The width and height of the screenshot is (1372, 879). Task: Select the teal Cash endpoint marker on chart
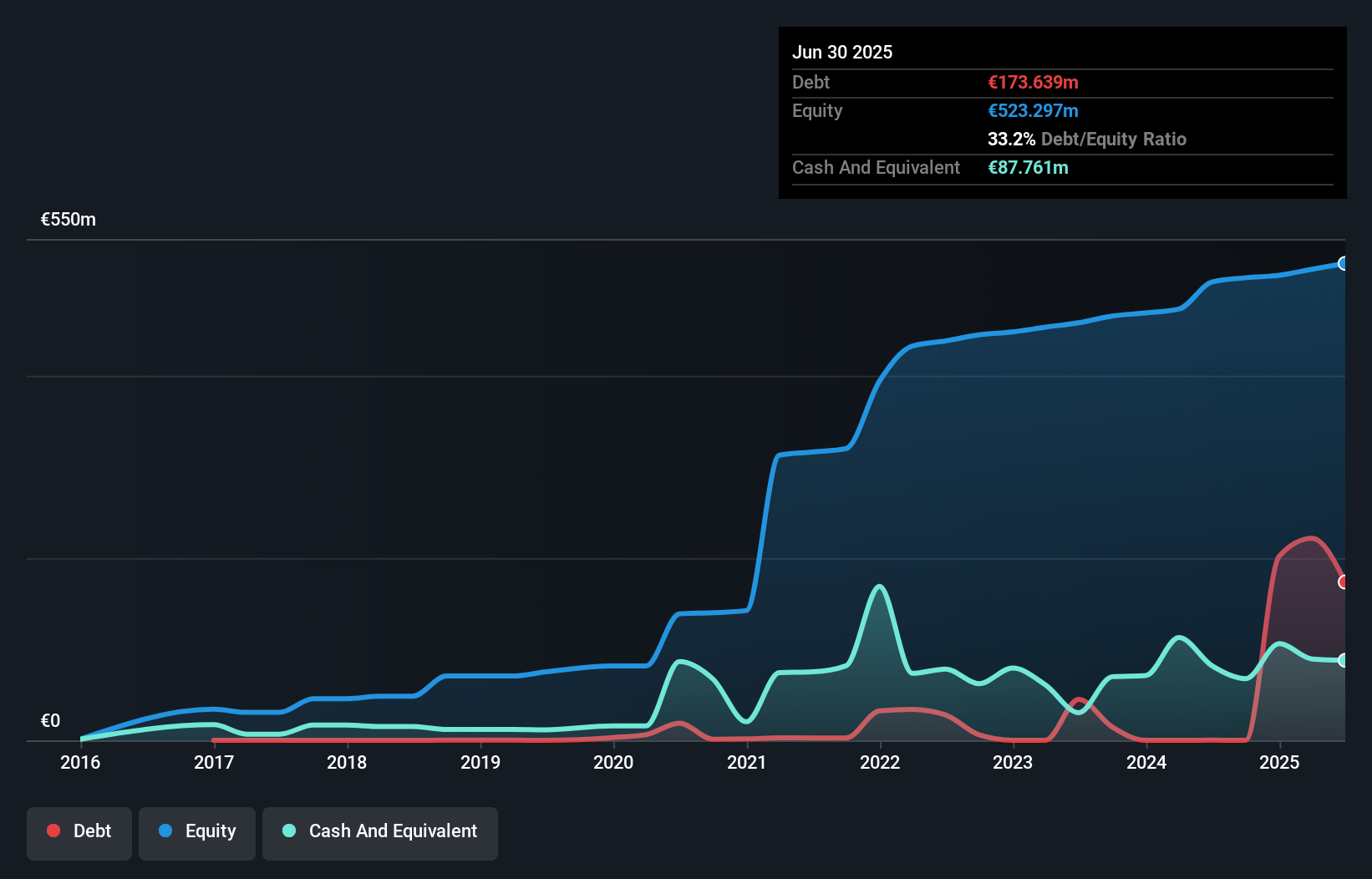(x=1343, y=660)
